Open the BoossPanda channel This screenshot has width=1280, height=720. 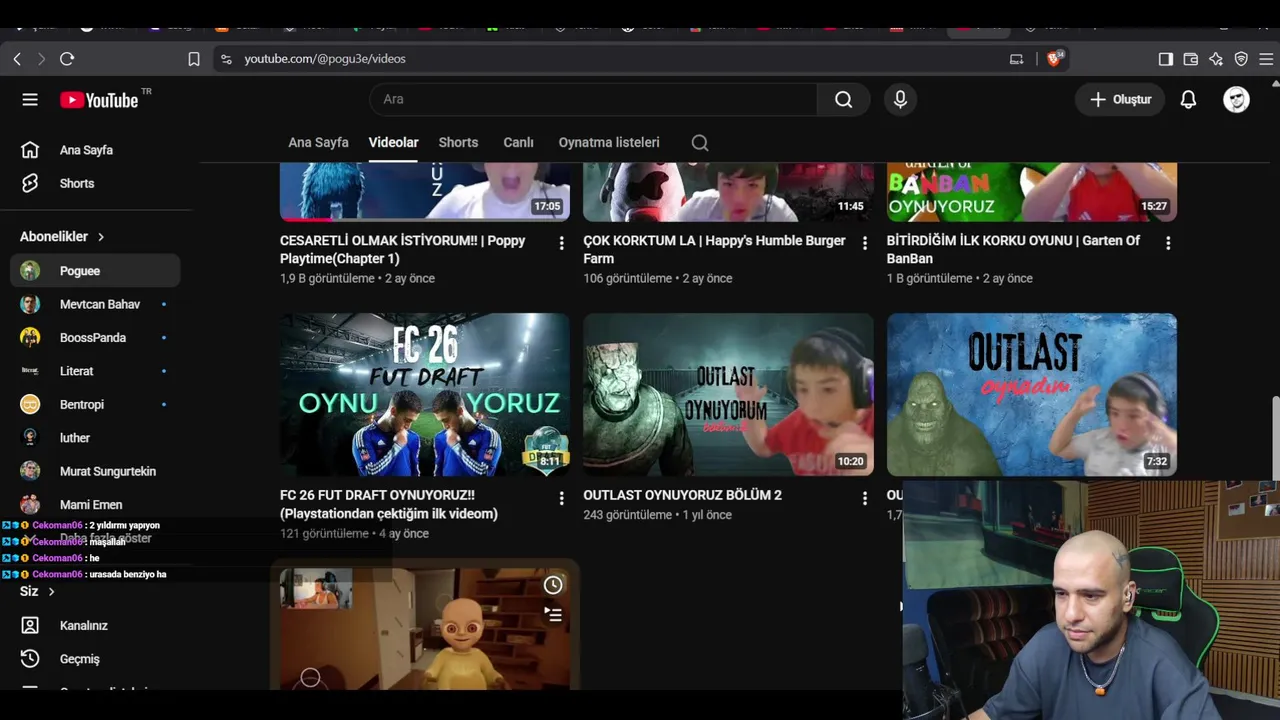(95, 338)
